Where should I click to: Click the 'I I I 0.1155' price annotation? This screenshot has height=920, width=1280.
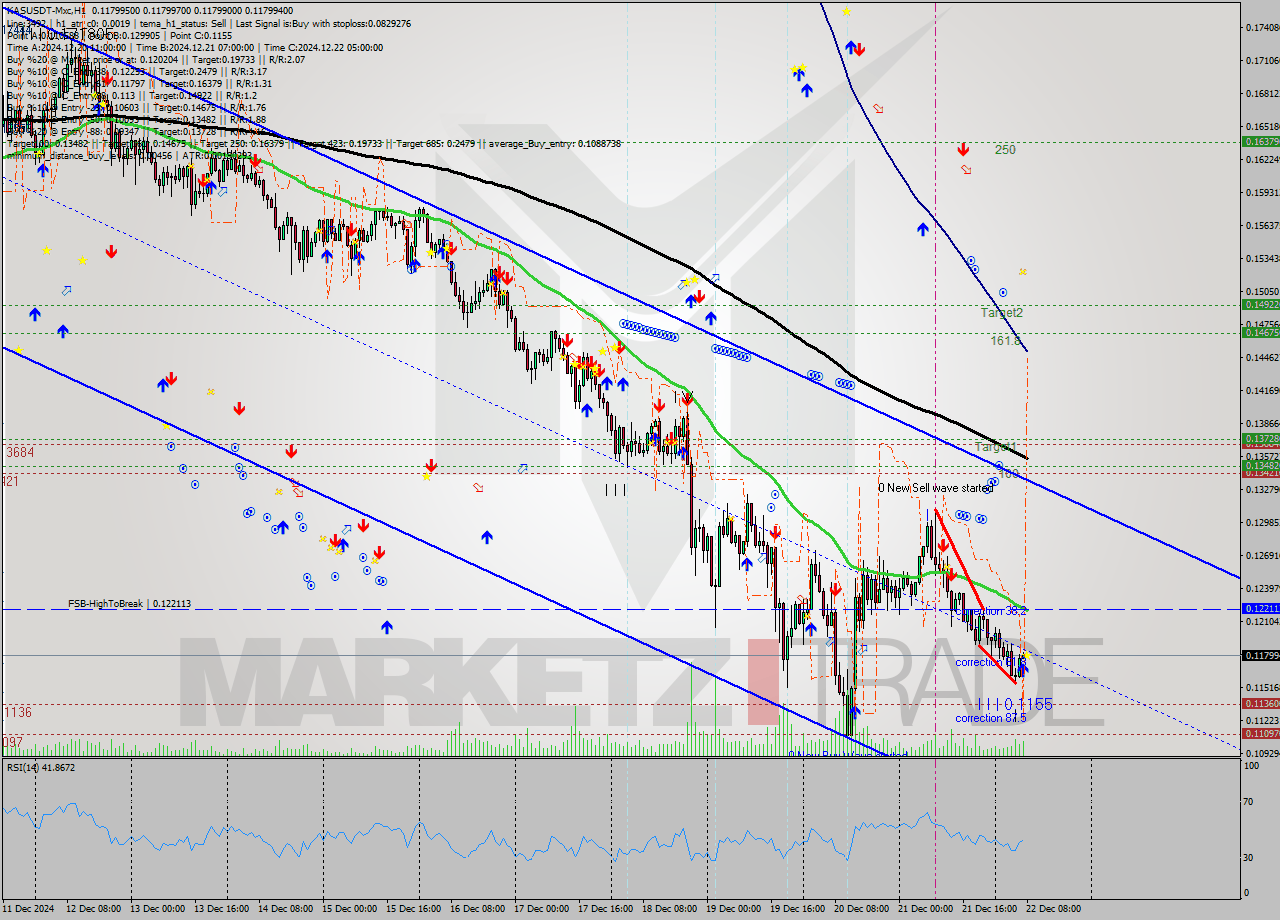click(1014, 704)
